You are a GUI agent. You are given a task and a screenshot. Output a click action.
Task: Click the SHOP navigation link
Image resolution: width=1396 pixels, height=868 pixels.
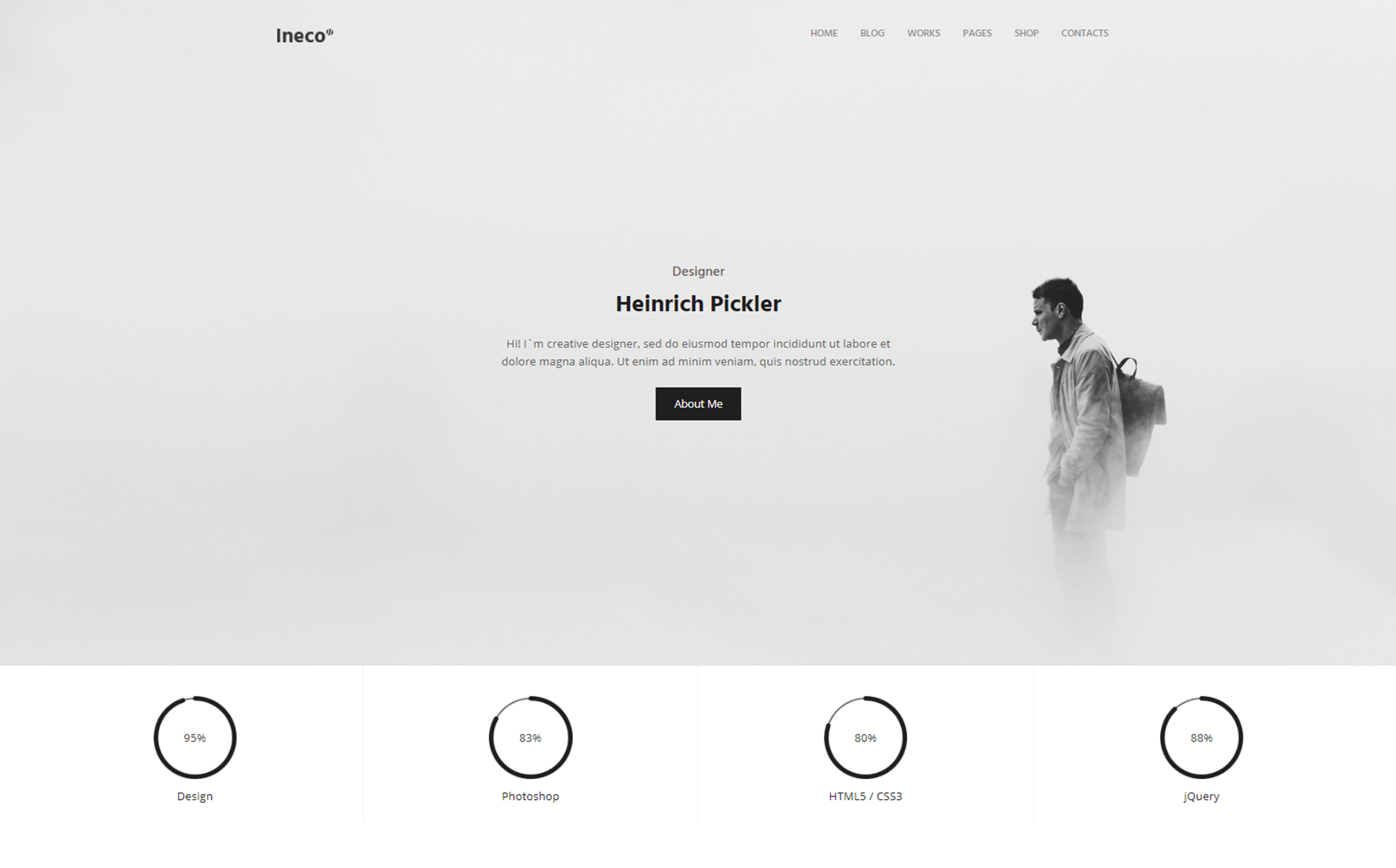point(1024,33)
